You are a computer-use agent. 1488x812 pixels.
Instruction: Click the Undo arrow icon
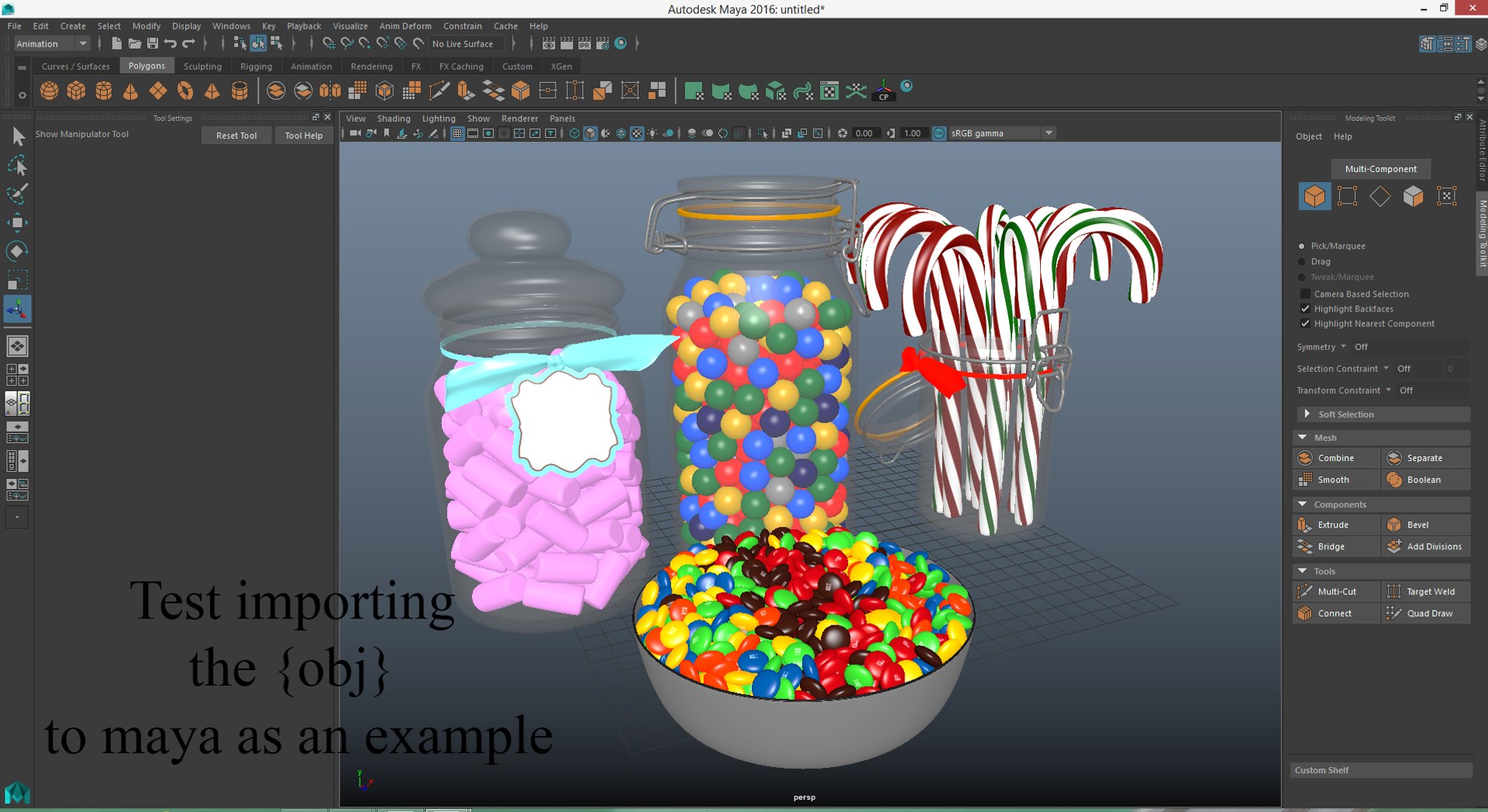click(x=170, y=43)
